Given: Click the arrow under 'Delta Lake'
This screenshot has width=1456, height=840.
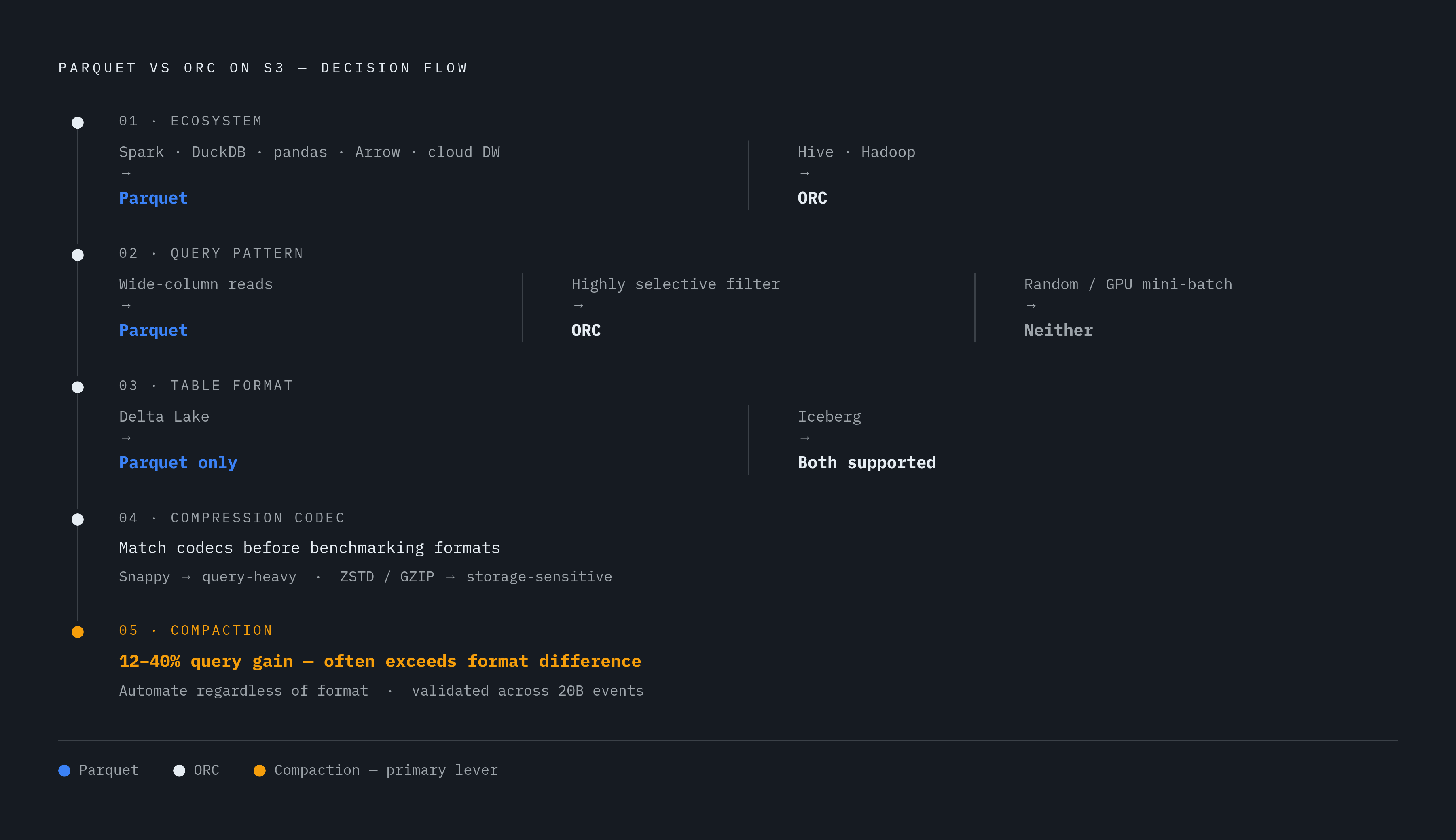Looking at the screenshot, I should [126, 438].
